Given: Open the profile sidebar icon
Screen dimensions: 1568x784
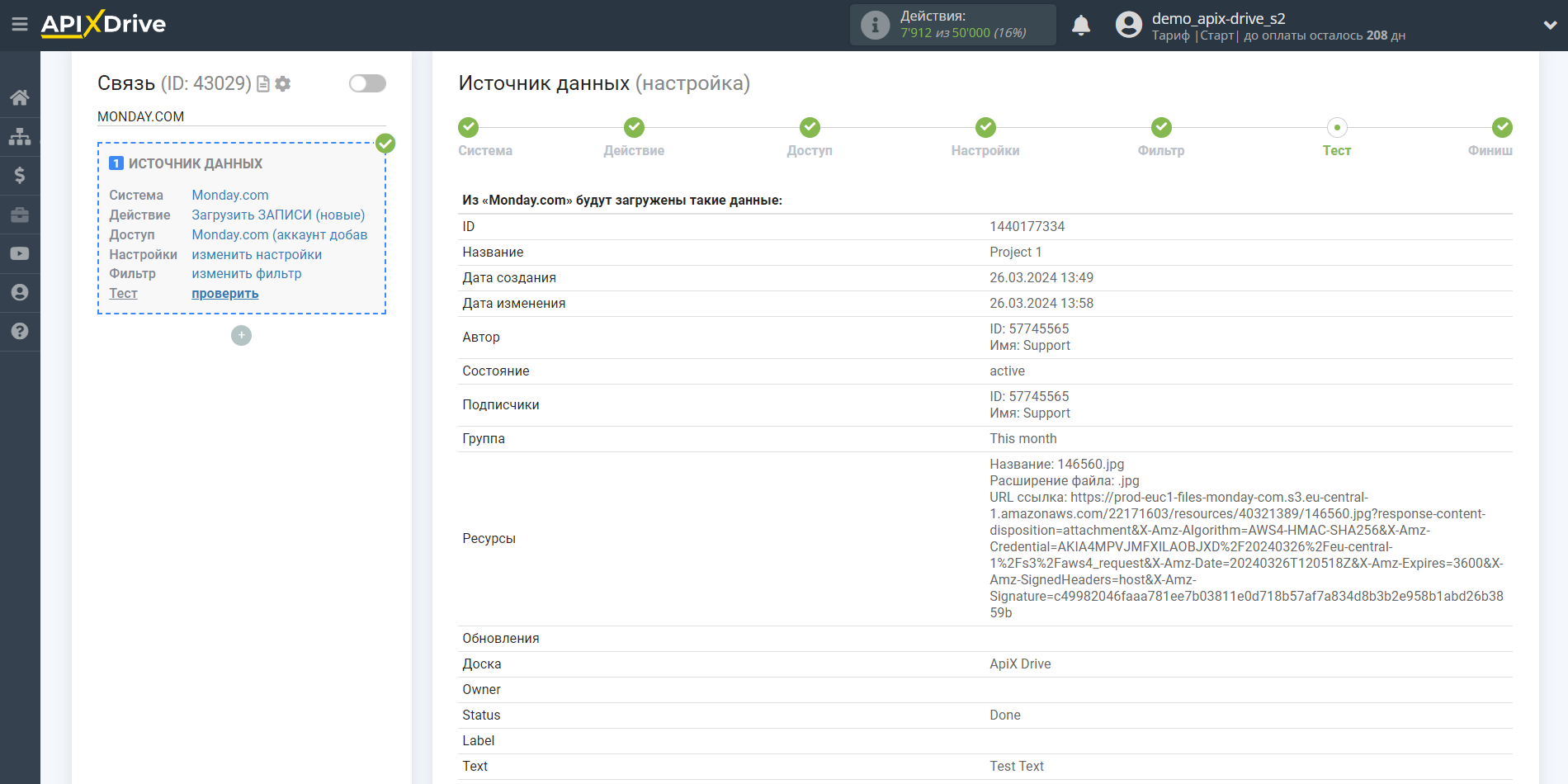Looking at the screenshot, I should pos(20,292).
